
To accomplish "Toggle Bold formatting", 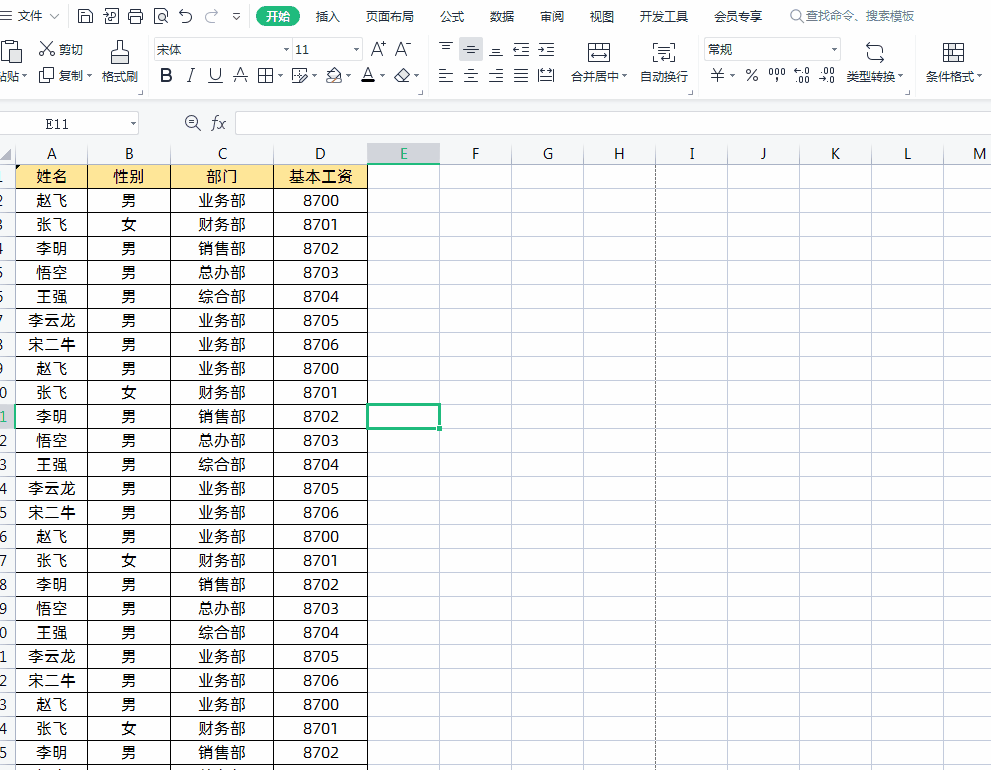I will 166,75.
